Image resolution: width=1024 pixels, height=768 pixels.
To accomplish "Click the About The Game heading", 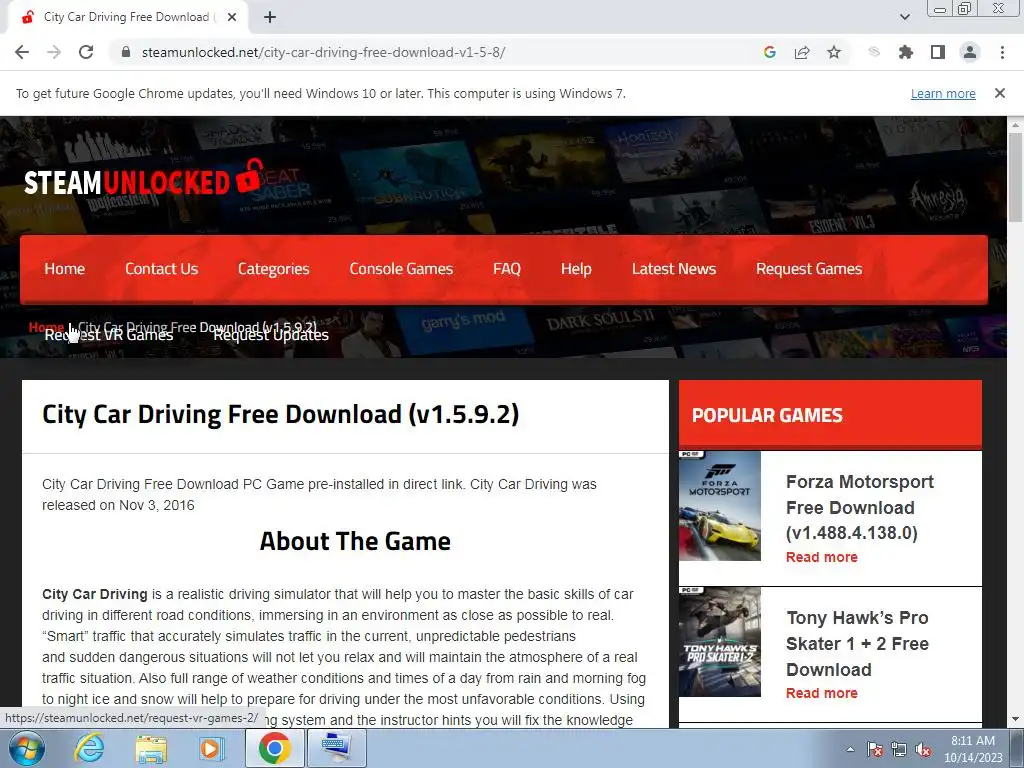I will click(x=355, y=541).
